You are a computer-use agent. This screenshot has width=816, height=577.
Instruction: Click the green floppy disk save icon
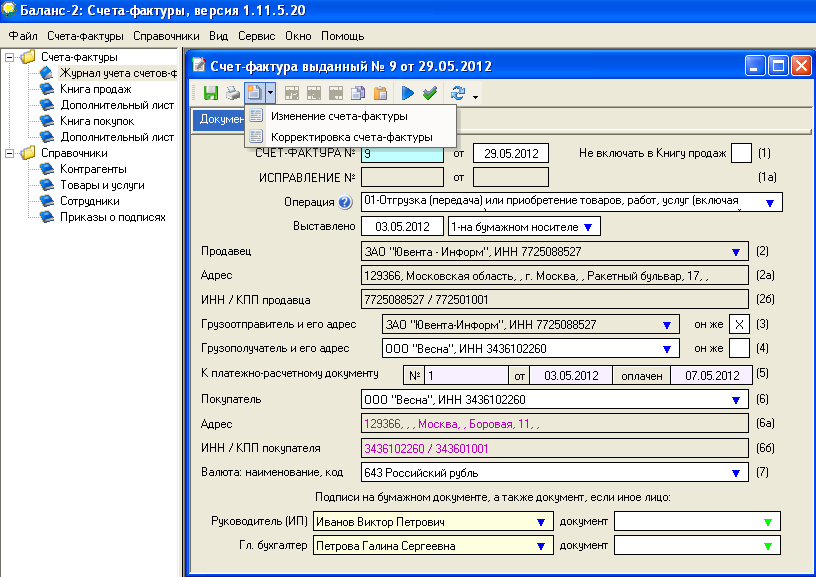[211, 93]
